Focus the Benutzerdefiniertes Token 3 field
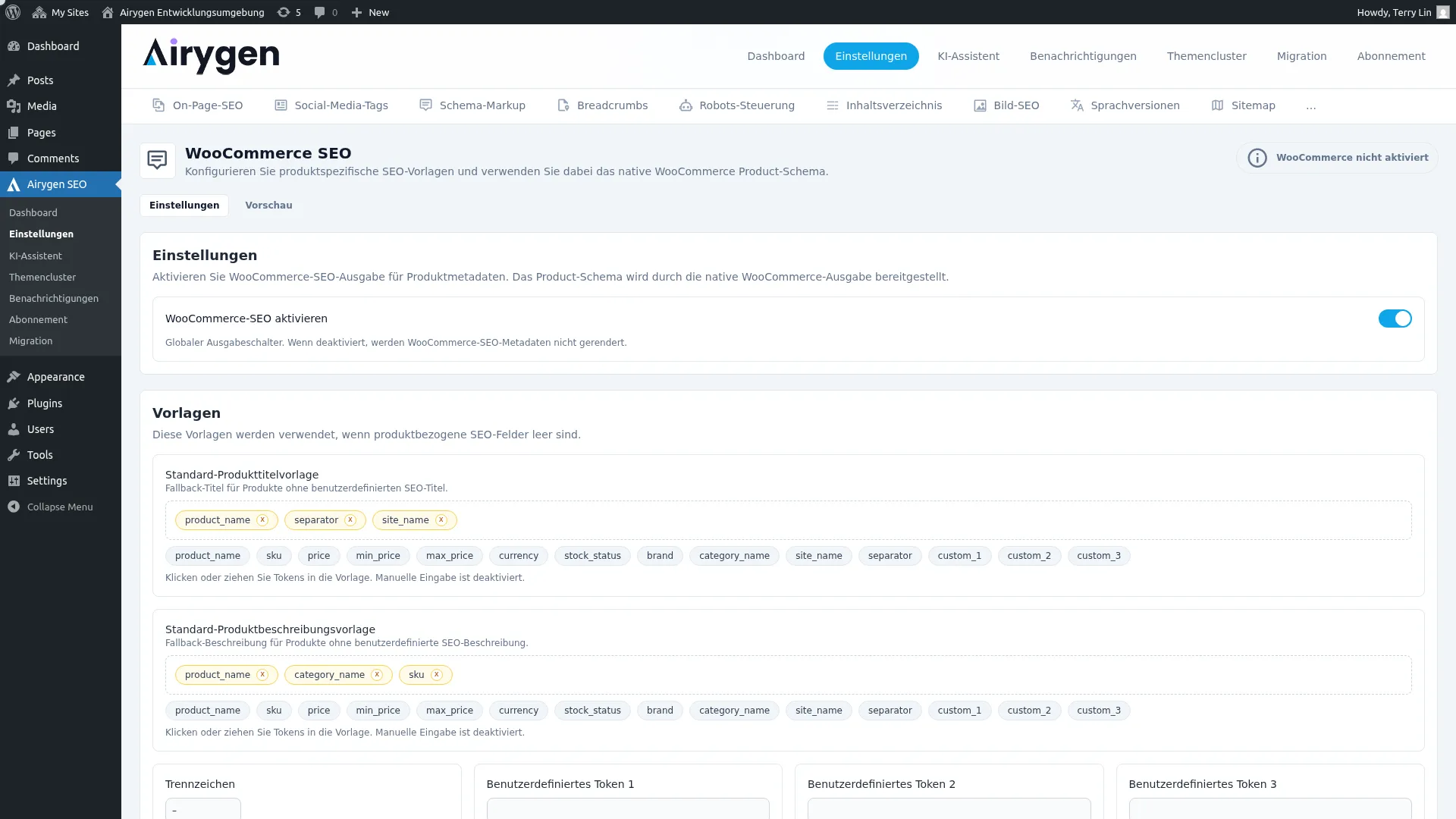 click(1270, 808)
